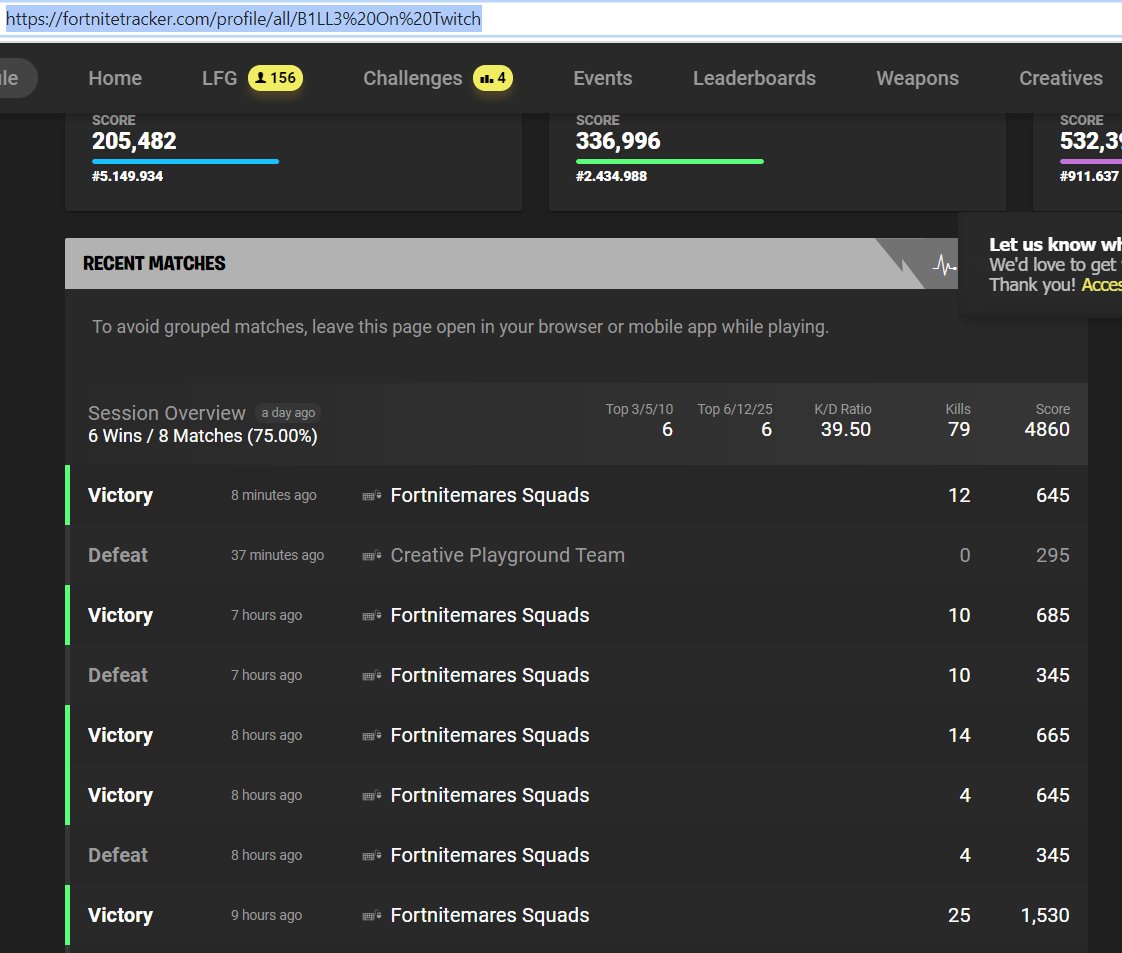Click the Challenges badge showing 4

click(x=492, y=78)
